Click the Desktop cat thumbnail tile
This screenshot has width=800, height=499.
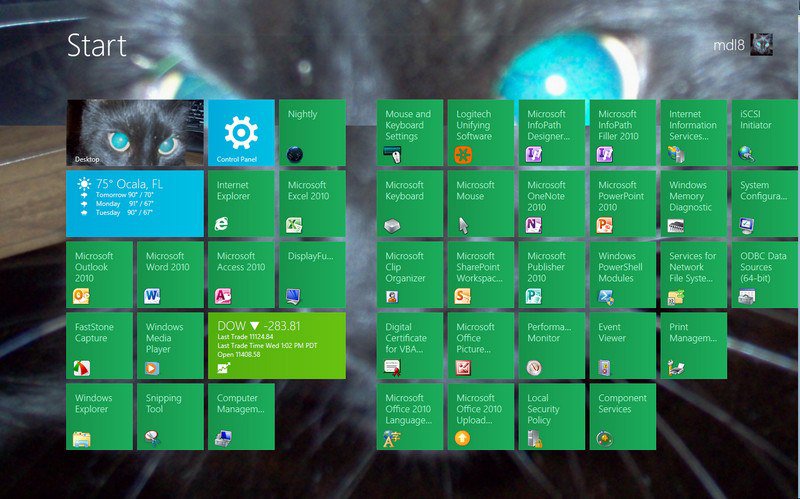(135, 133)
